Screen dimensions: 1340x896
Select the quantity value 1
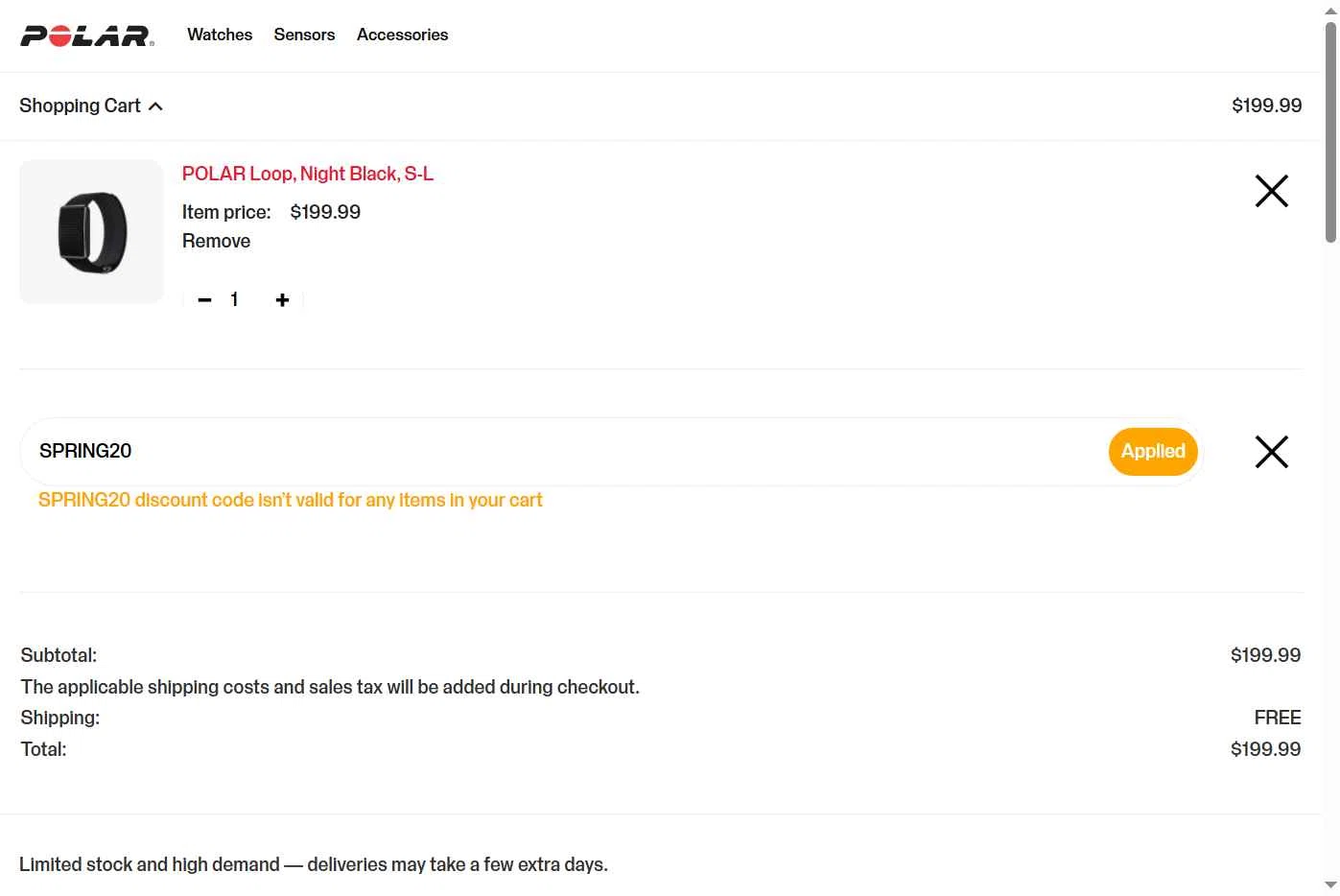pos(234,299)
